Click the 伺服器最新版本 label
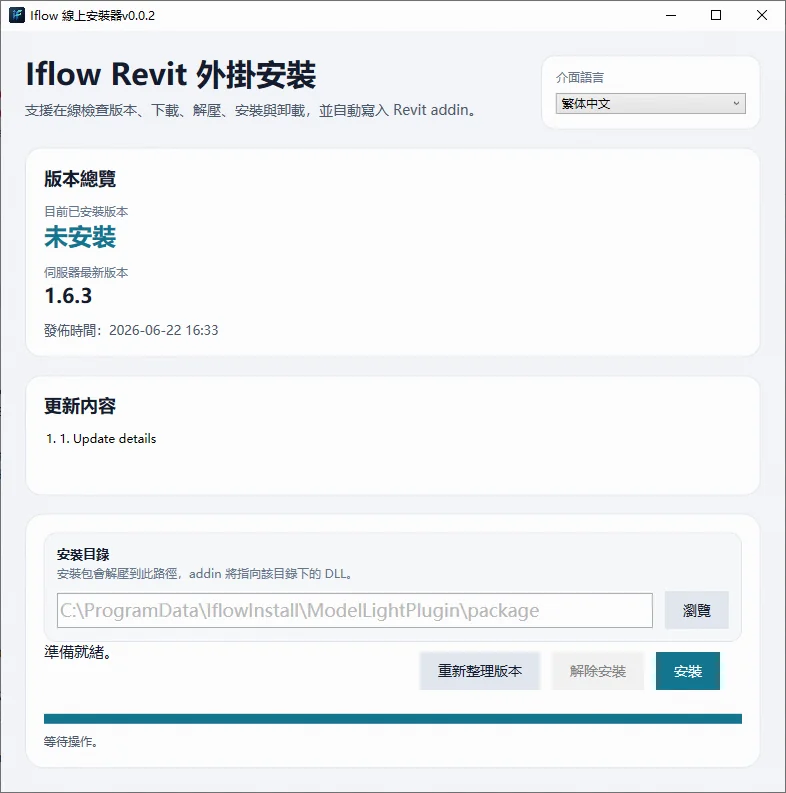This screenshot has width=786, height=793. coord(86,273)
